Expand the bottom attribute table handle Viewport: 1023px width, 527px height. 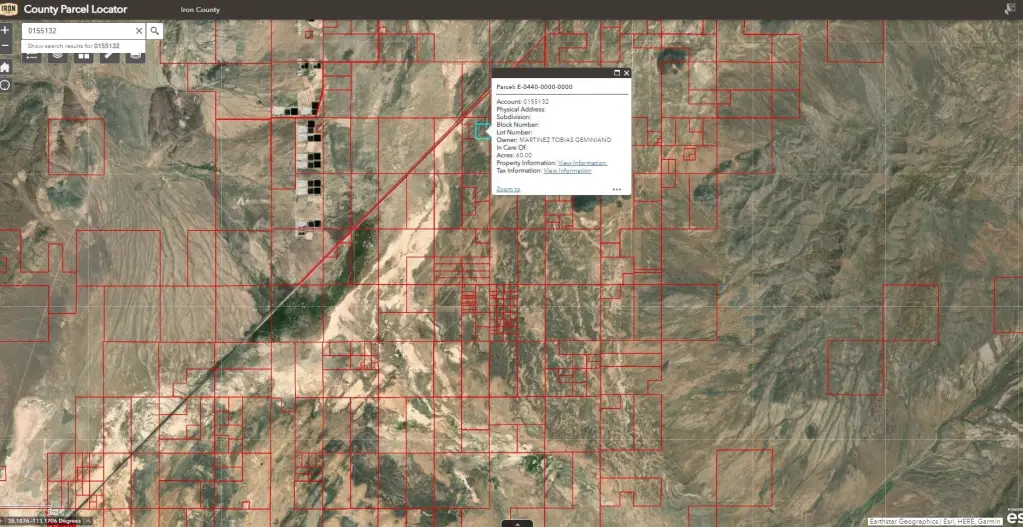[517, 522]
